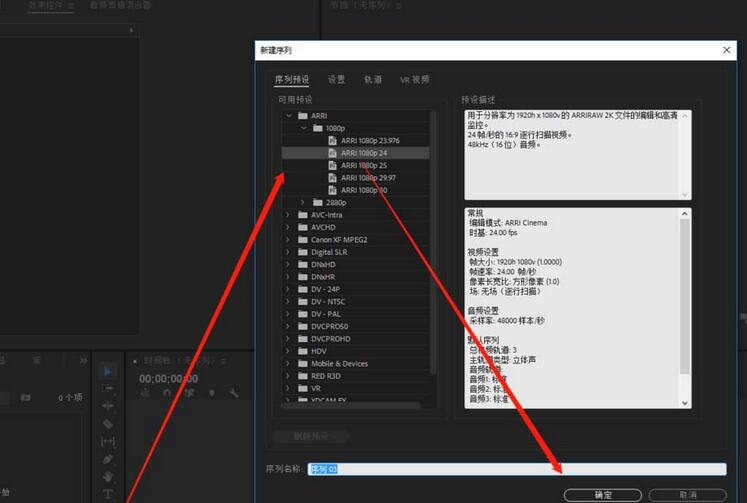
Task: Switch to 效果控件 panel tab behind dialog
Action: [50, 5]
